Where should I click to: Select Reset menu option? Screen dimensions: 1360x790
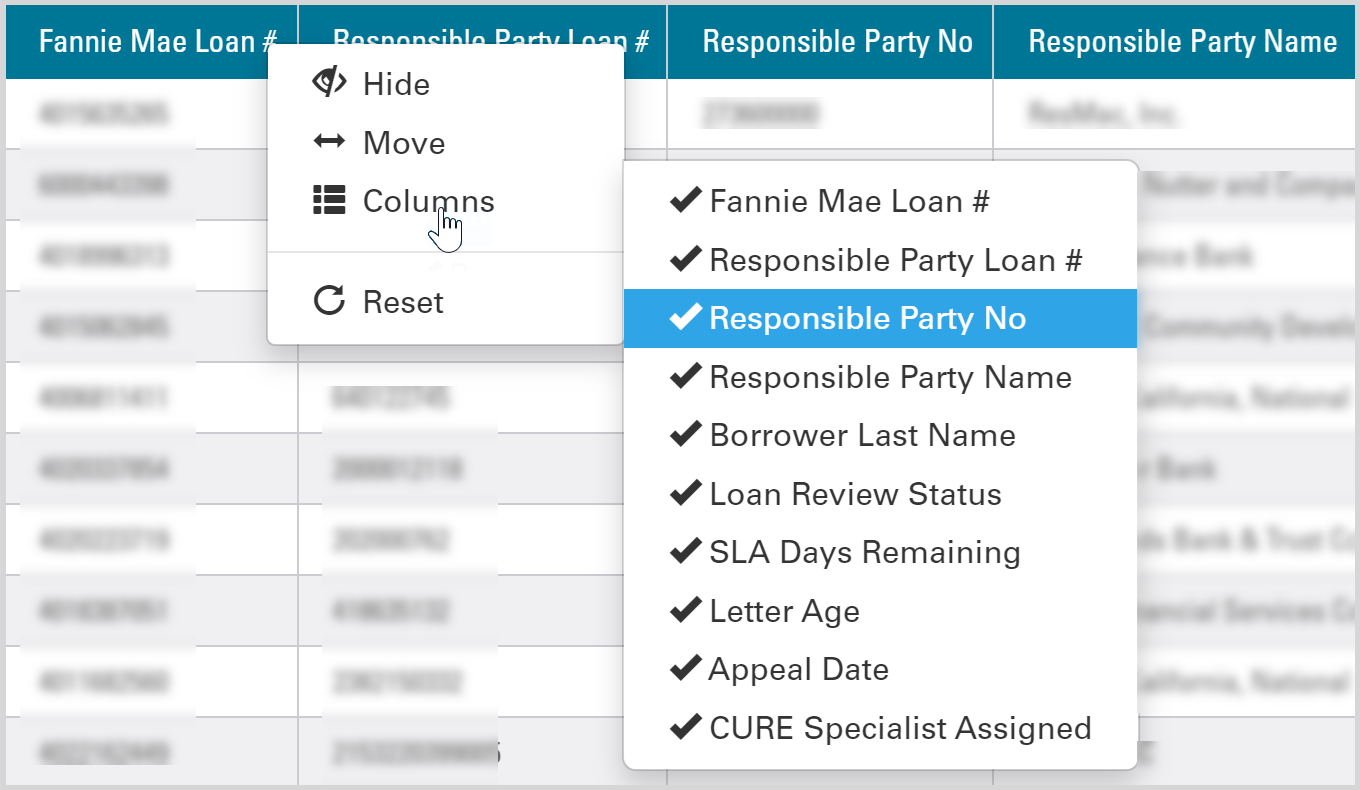445,301
